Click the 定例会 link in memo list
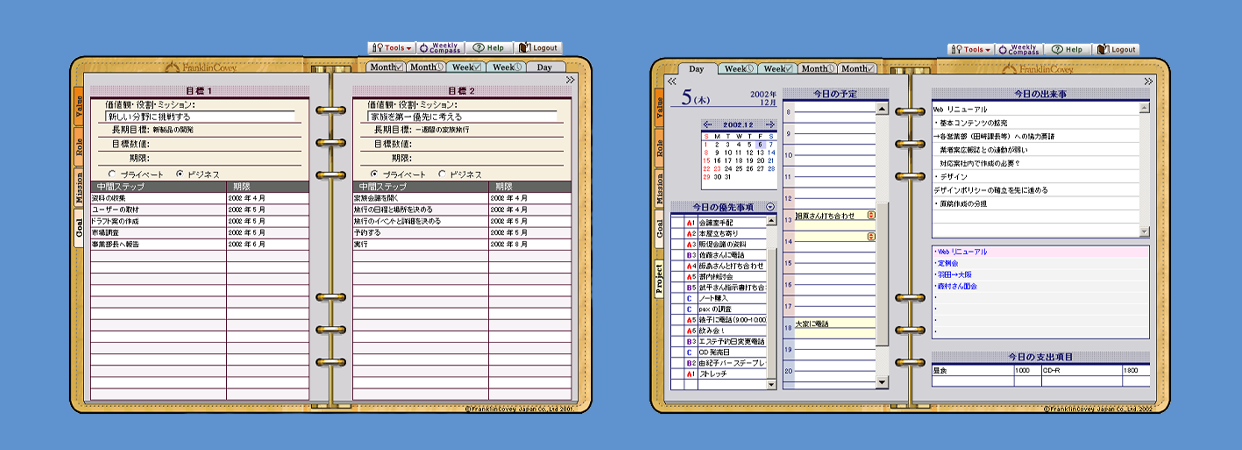The image size is (1242, 450). coord(950,263)
